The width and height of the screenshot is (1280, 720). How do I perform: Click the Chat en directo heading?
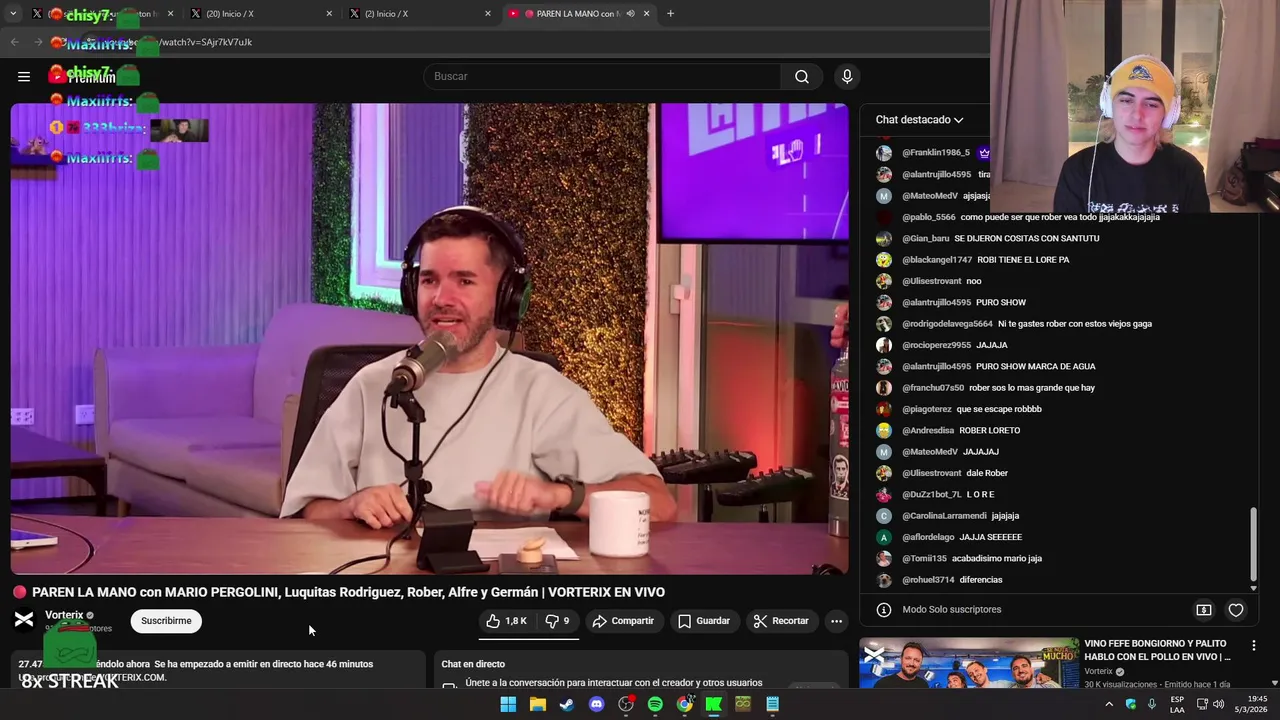(x=473, y=664)
